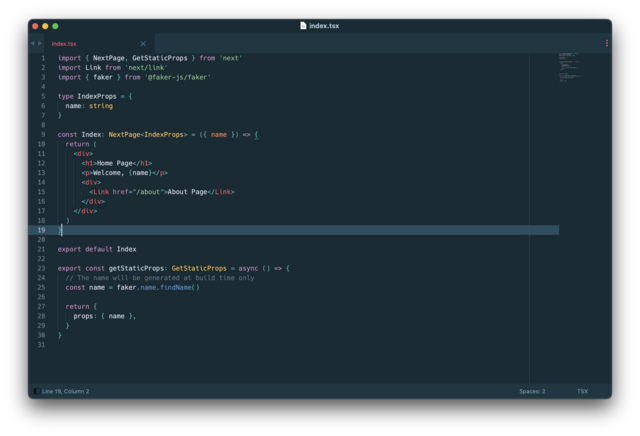Viewport: 640px width, 436px height.
Task: Toggle the side bar icon in status bar
Action: (36, 391)
